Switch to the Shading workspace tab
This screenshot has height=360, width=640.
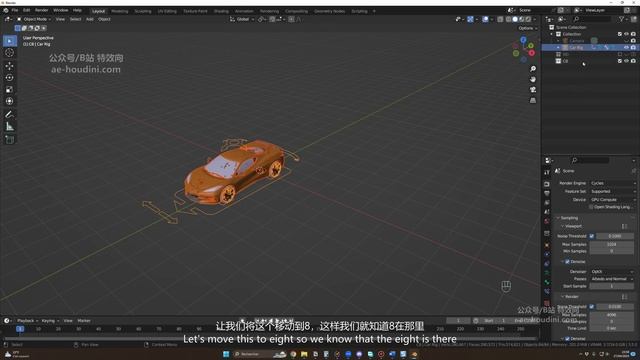pyautogui.click(x=221, y=11)
